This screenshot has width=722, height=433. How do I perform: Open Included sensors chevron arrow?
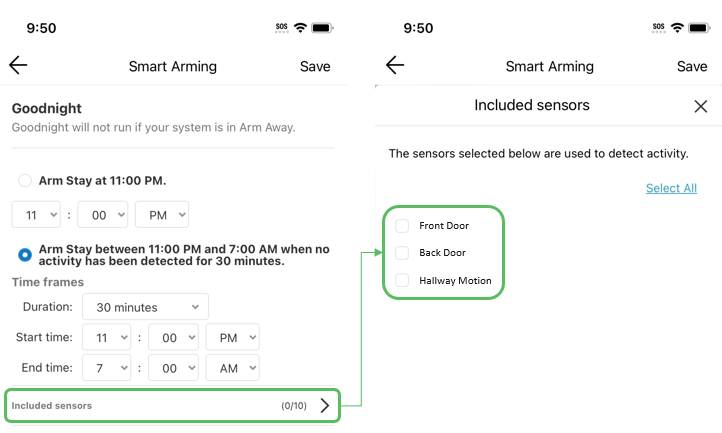(325, 405)
